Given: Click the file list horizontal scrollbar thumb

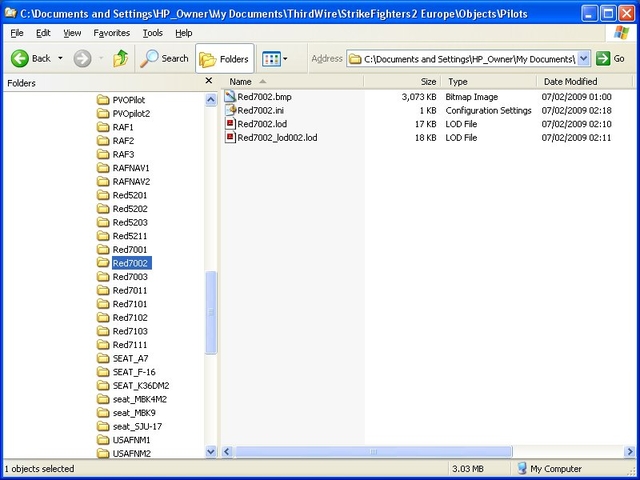Looking at the screenshot, I should (x=373, y=451).
